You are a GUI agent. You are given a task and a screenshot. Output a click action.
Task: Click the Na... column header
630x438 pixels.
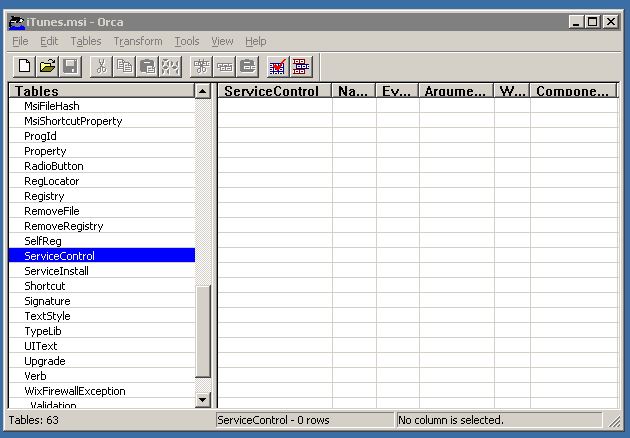[353, 91]
